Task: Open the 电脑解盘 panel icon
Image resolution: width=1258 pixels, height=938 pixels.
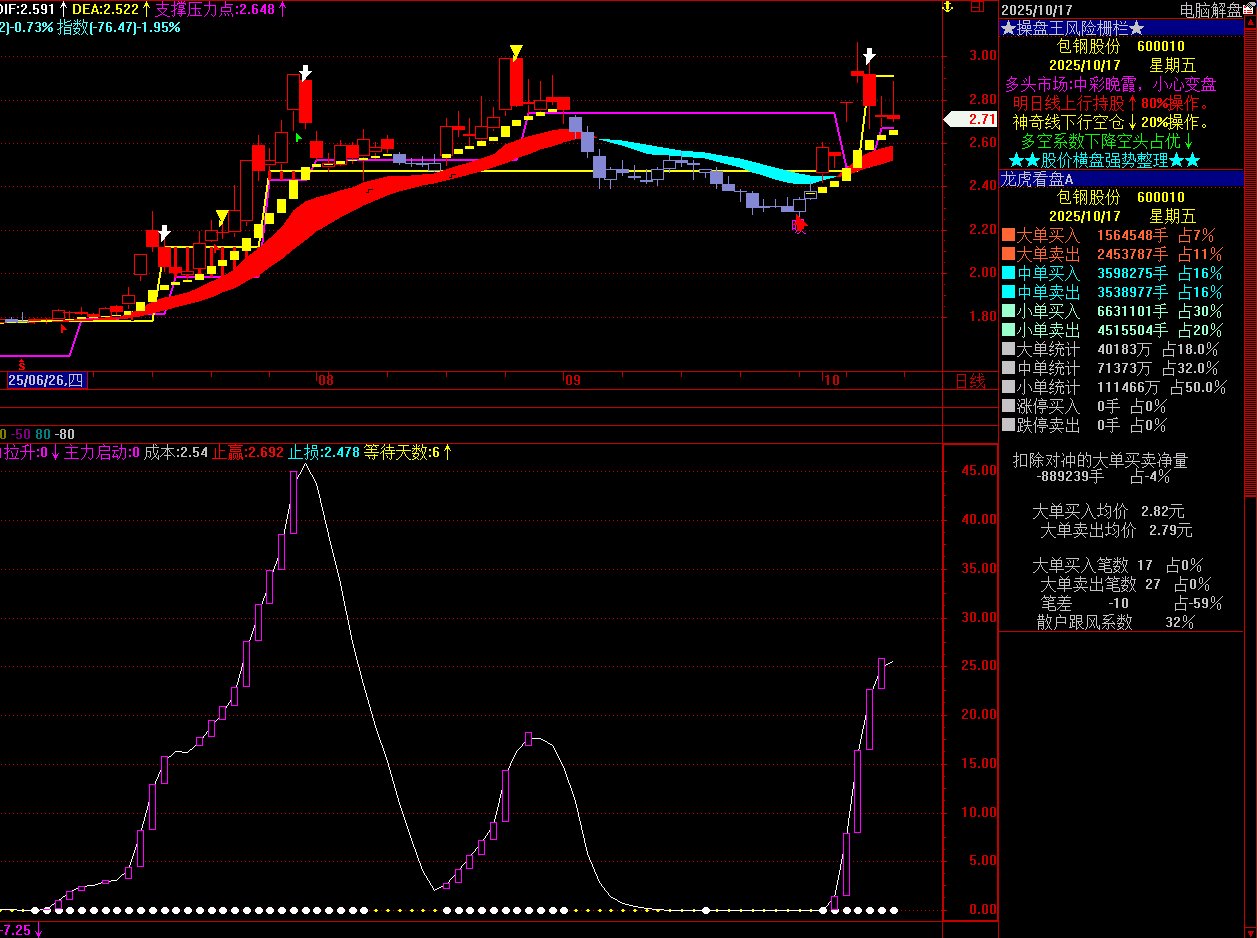Action: pyautogui.click(x=1249, y=10)
